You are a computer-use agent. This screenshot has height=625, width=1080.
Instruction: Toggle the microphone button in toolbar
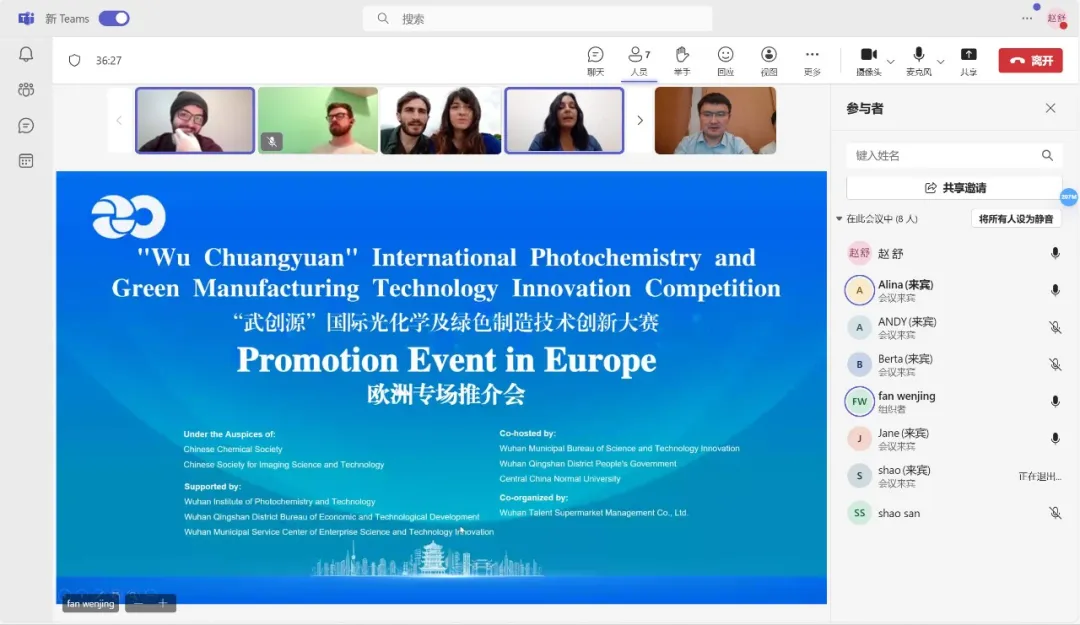pyautogui.click(x=918, y=61)
